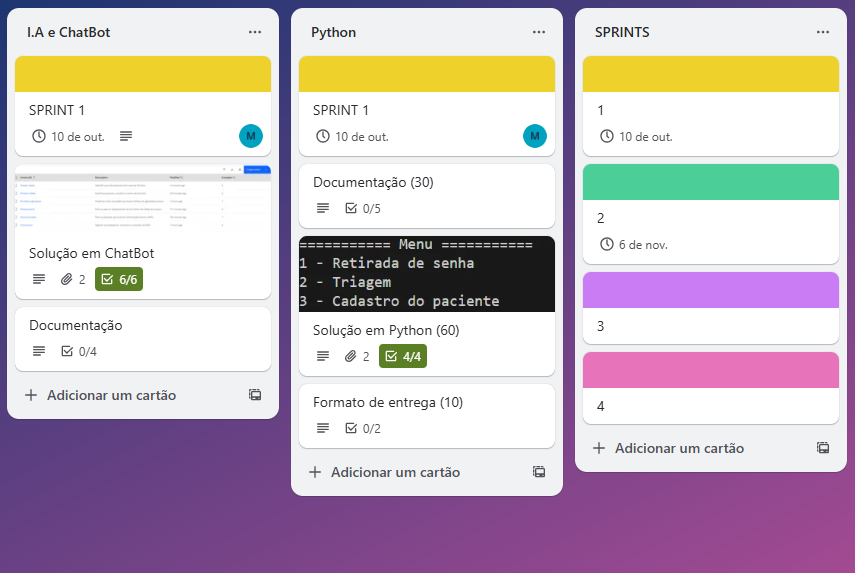Click member avatar M on I.A e ChatBot SPRINT 1
This screenshot has width=855, height=573.
click(x=250, y=136)
